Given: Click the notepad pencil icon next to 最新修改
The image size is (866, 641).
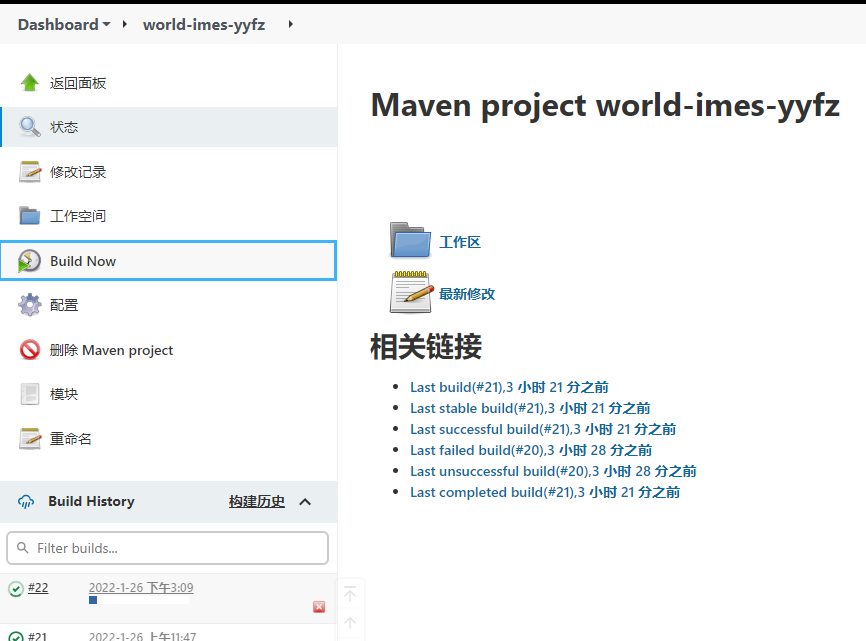Looking at the screenshot, I should (x=411, y=292).
